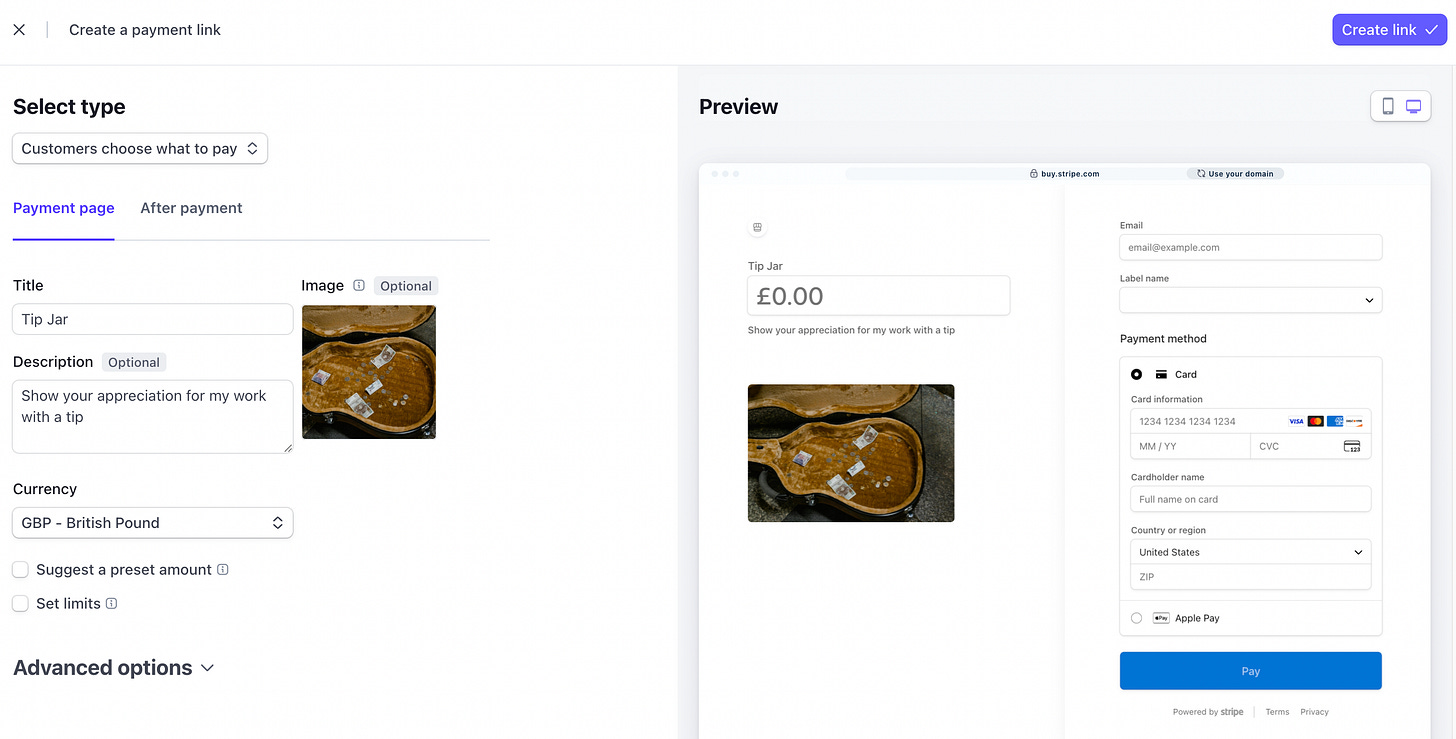Enable Suggest a preset amount checkbox
Viewport: 1456px width, 739px height.
coord(20,569)
